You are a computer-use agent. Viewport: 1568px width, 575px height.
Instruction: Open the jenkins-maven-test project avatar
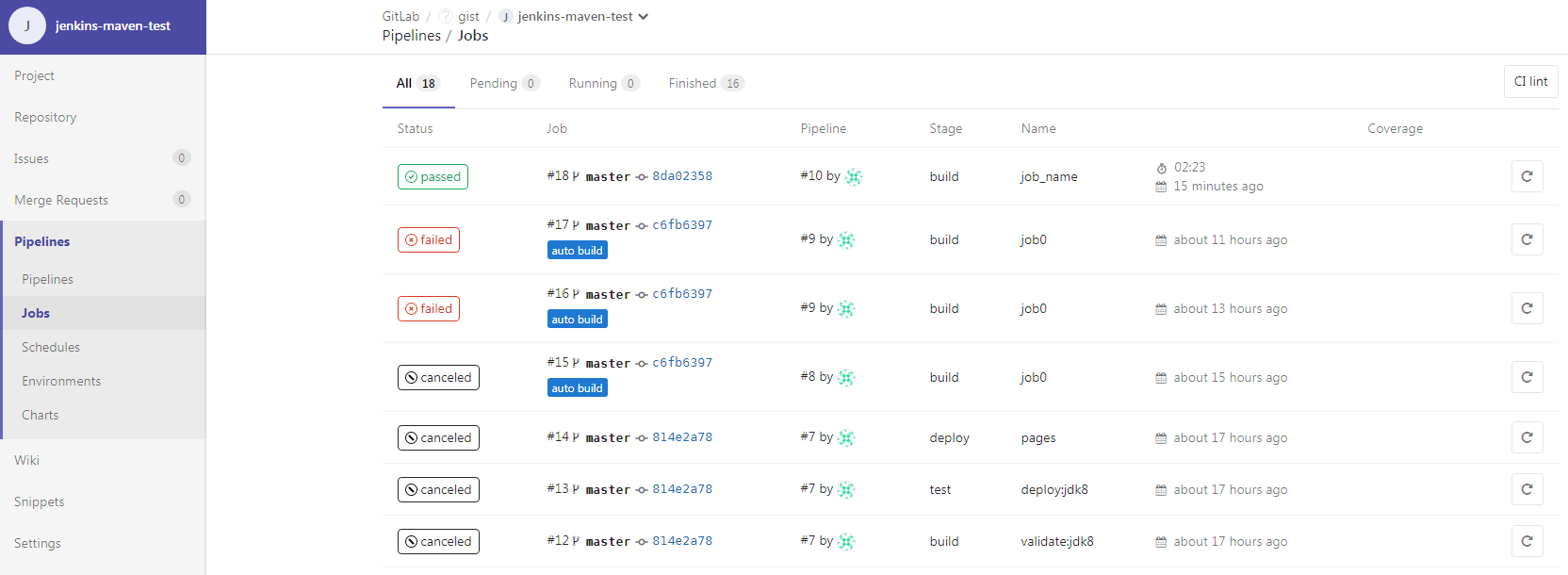click(27, 25)
